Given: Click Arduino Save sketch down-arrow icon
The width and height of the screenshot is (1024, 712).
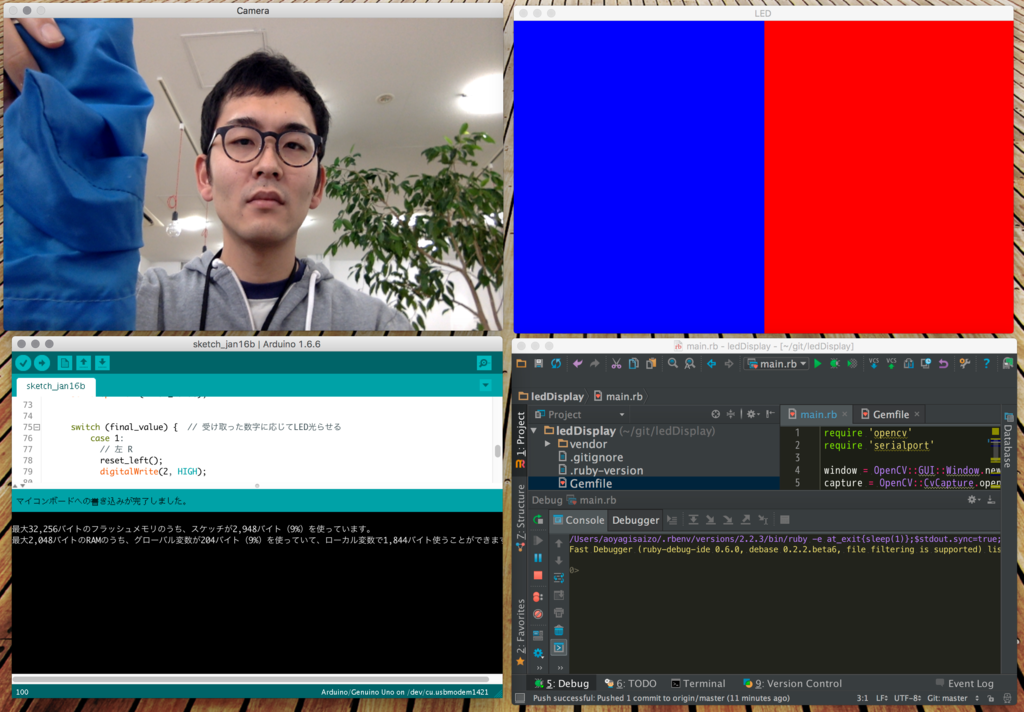Looking at the screenshot, I should (103, 363).
